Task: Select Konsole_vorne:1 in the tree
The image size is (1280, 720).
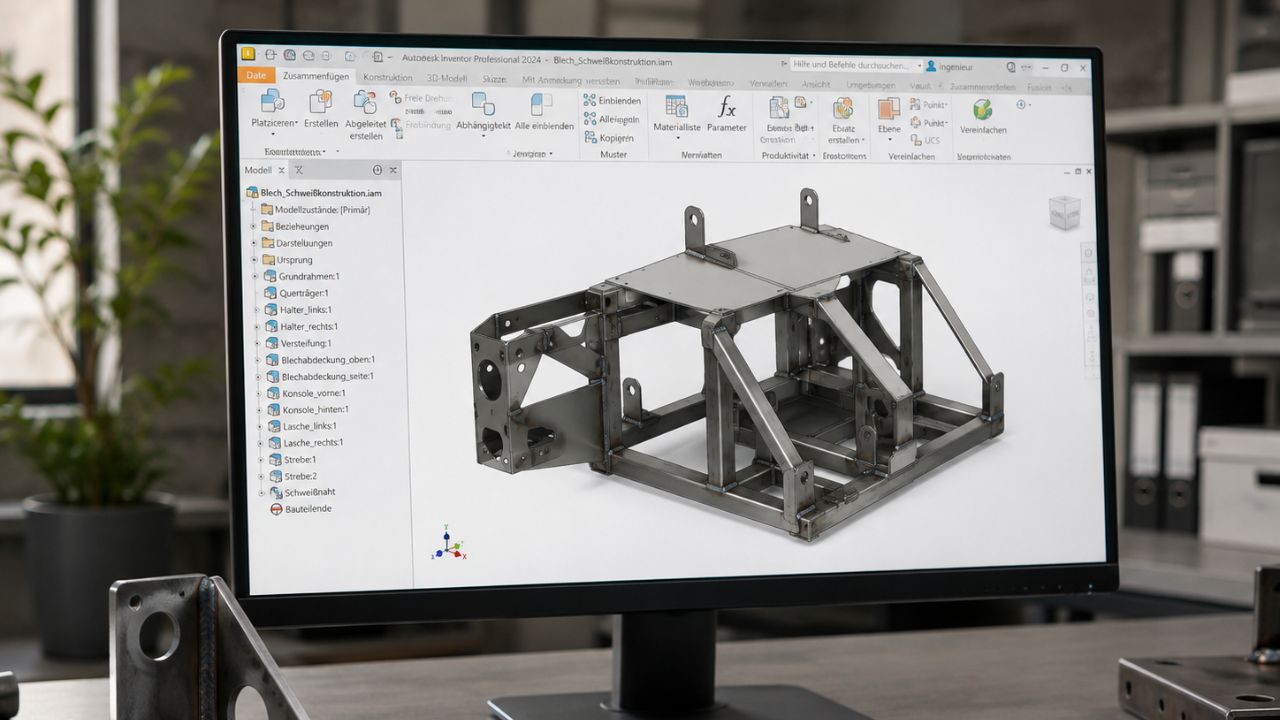Action: point(308,393)
